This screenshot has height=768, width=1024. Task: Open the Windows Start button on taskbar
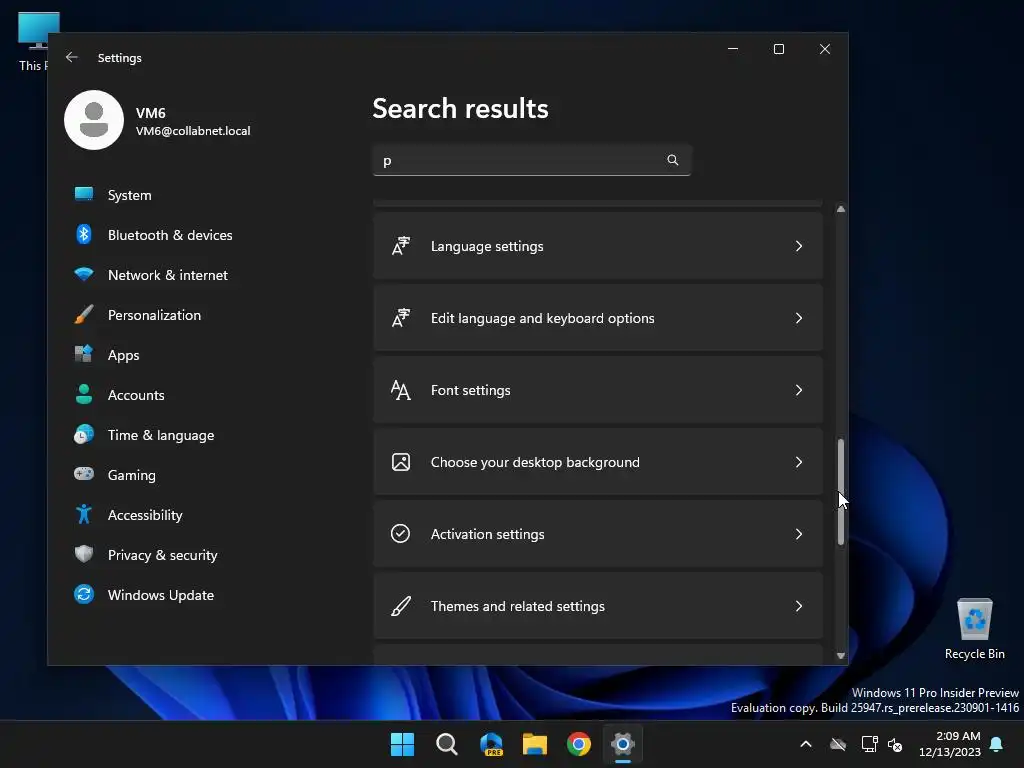(x=402, y=744)
